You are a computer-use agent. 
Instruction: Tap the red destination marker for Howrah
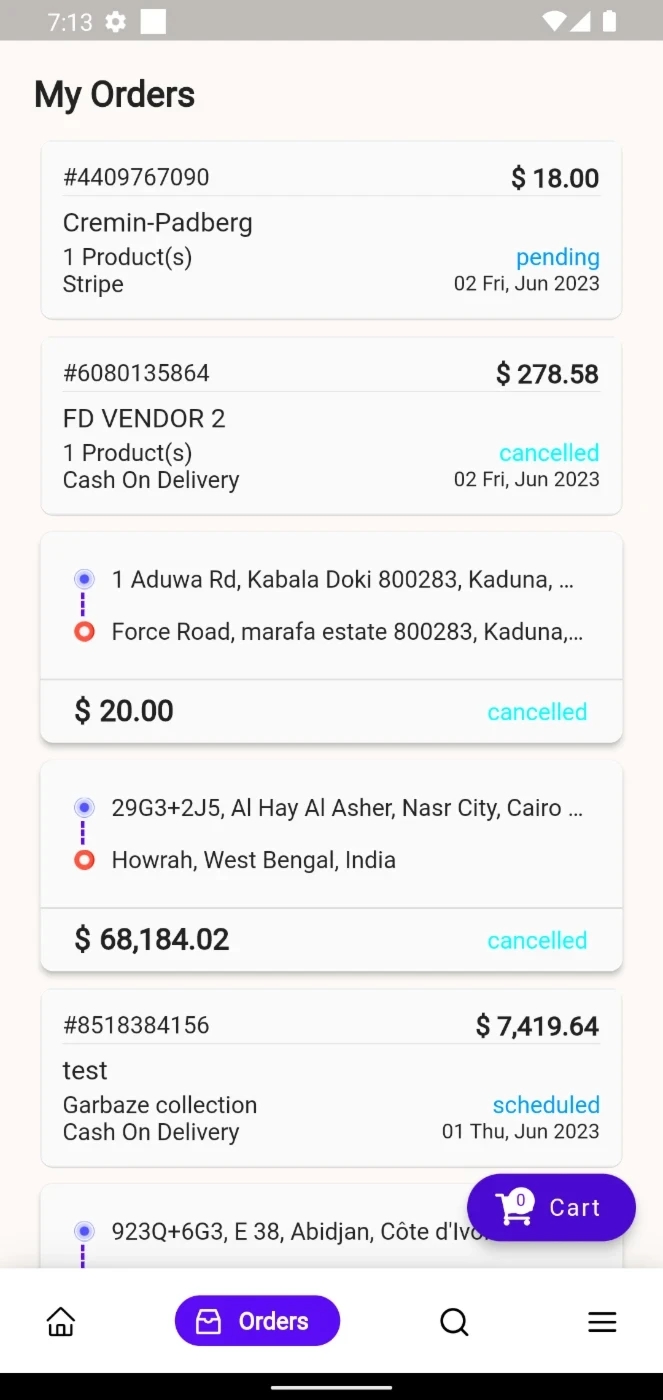click(84, 860)
